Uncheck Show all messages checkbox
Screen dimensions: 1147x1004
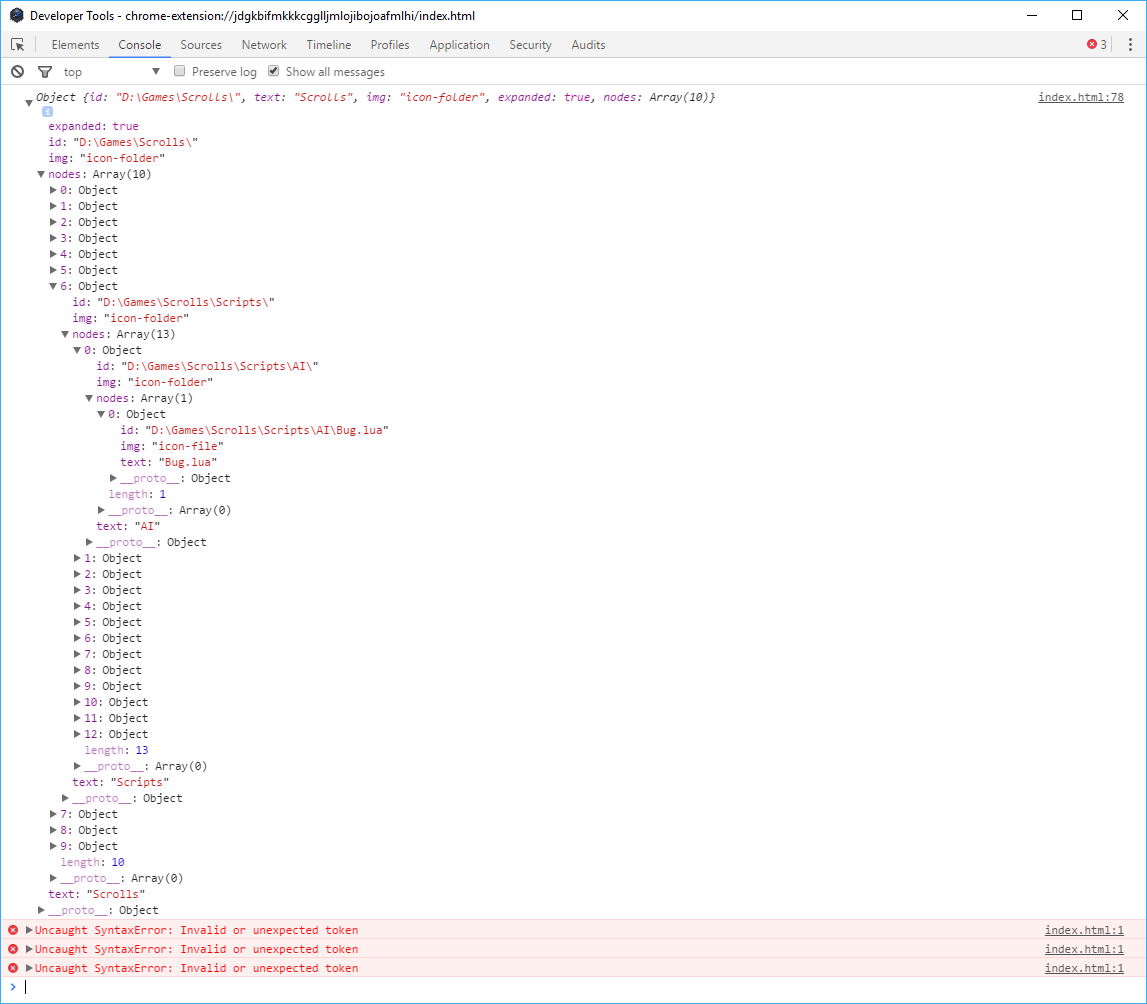pyautogui.click(x=274, y=71)
